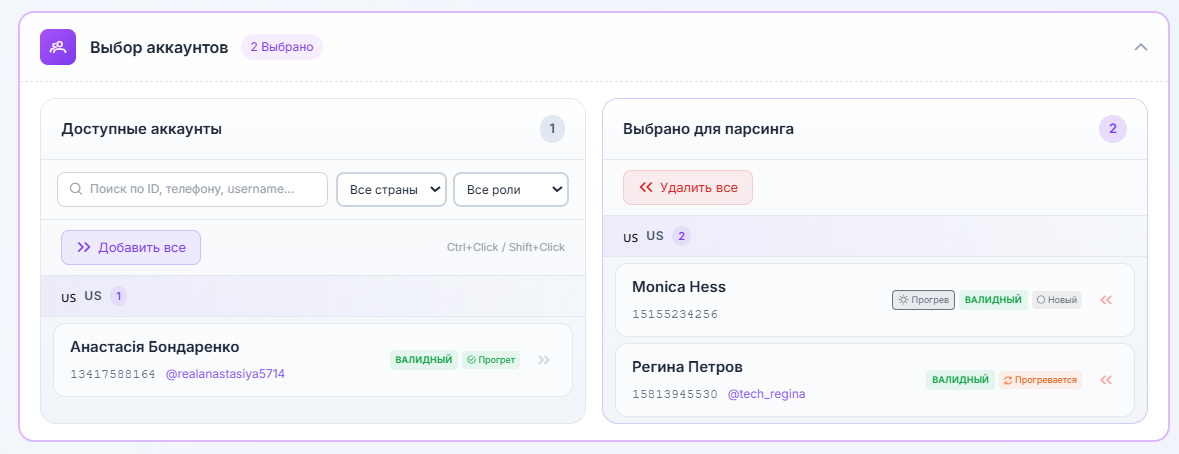The width and height of the screenshot is (1179, 454).
Task: Remove Регина Петров using the arrow icon
Action: click(x=1106, y=380)
